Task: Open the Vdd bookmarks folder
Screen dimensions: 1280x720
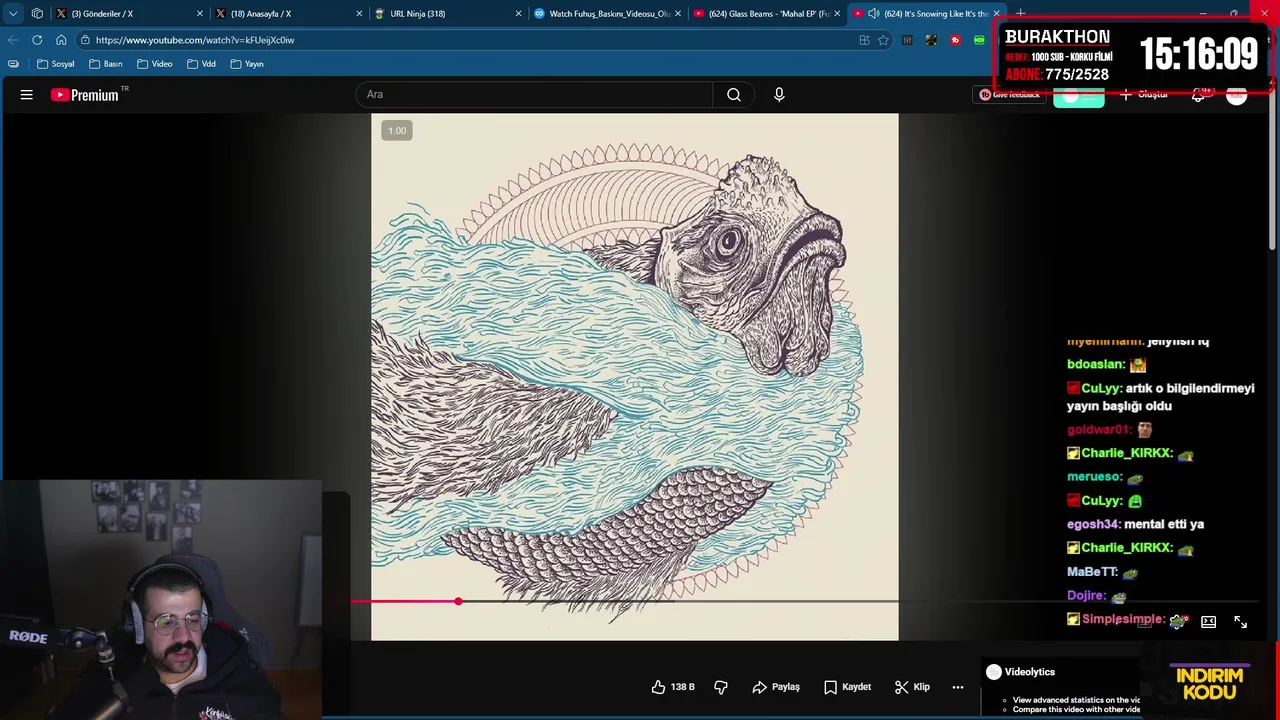Action: 201,64
